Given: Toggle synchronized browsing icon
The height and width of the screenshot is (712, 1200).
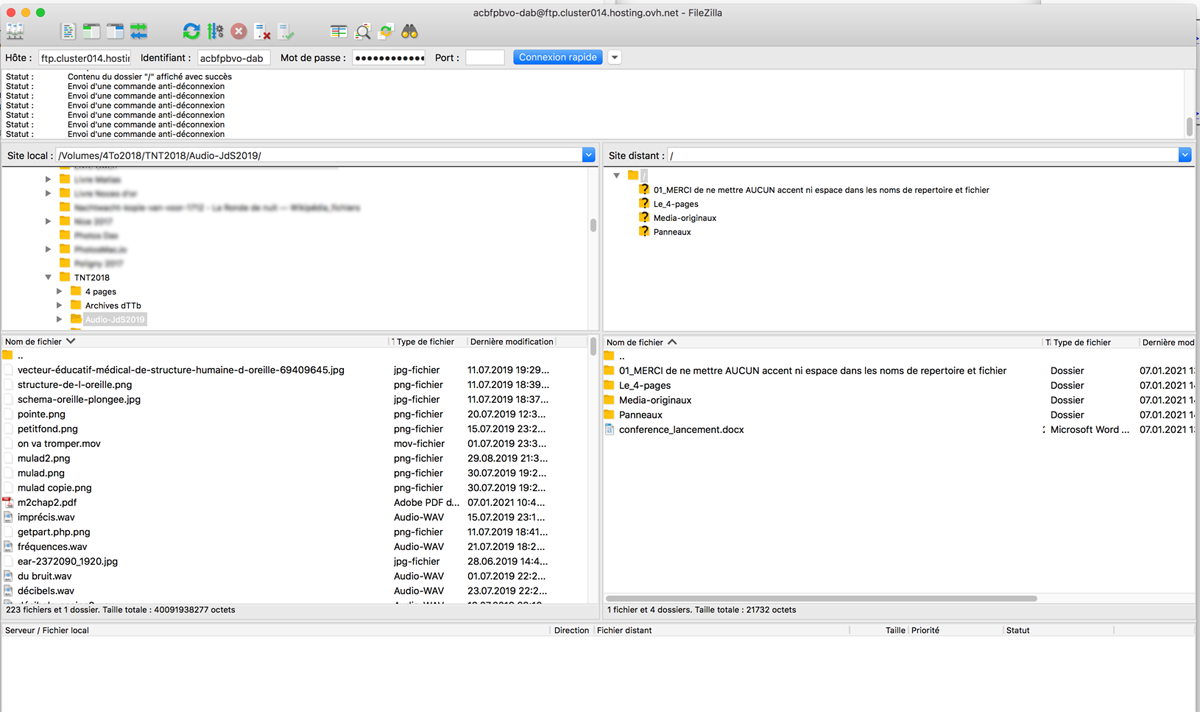Looking at the screenshot, I should (385, 31).
